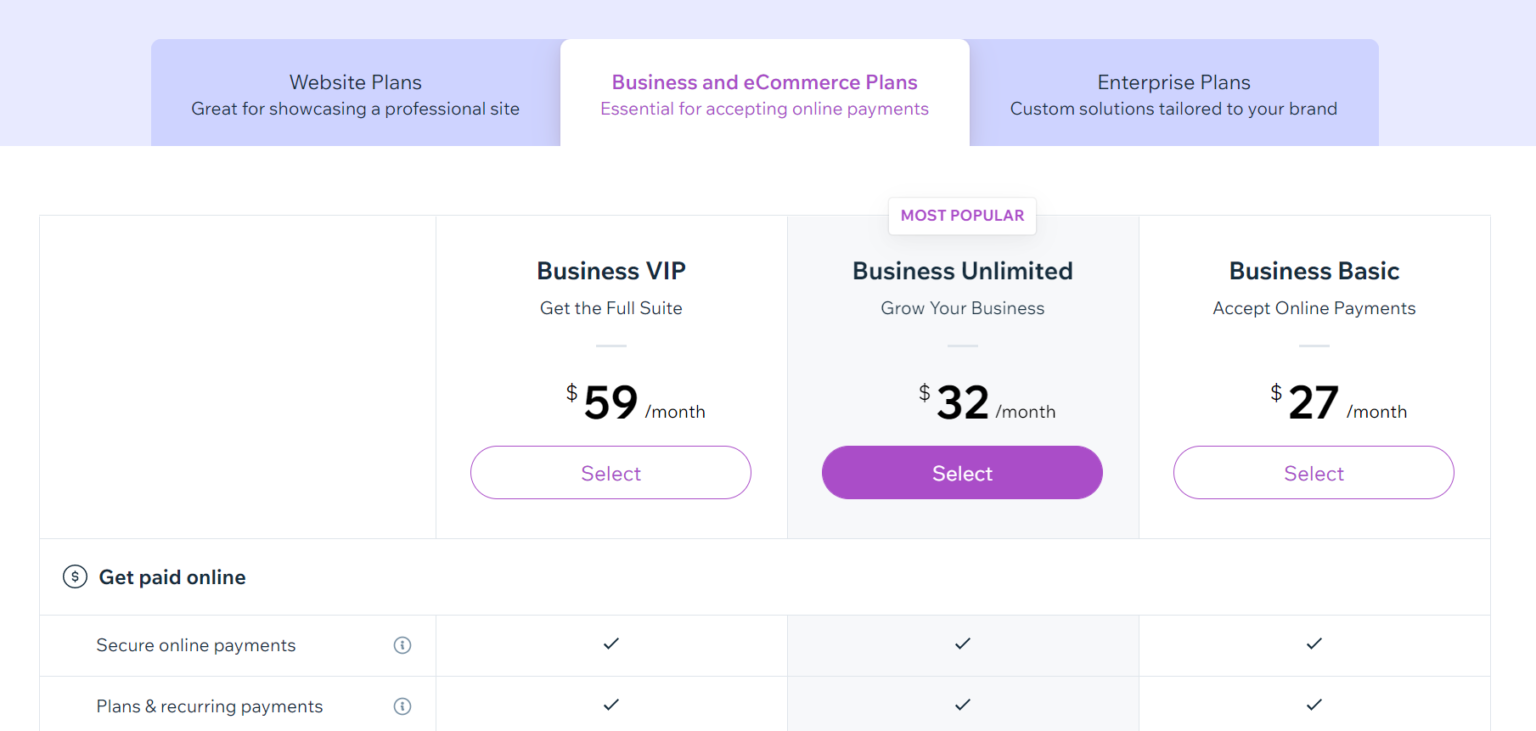1536x731 pixels.
Task: Click the Get paid online section header
Action: pyautogui.click(x=172, y=577)
